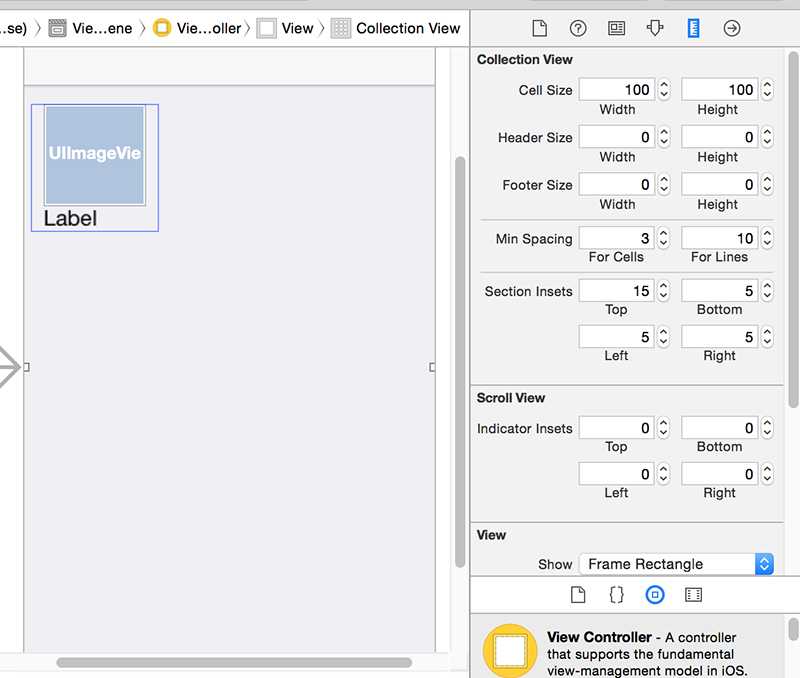Screen dimensions: 800x678
Task: Click the Indicator Insets Bottom stepper
Action: click(767, 428)
